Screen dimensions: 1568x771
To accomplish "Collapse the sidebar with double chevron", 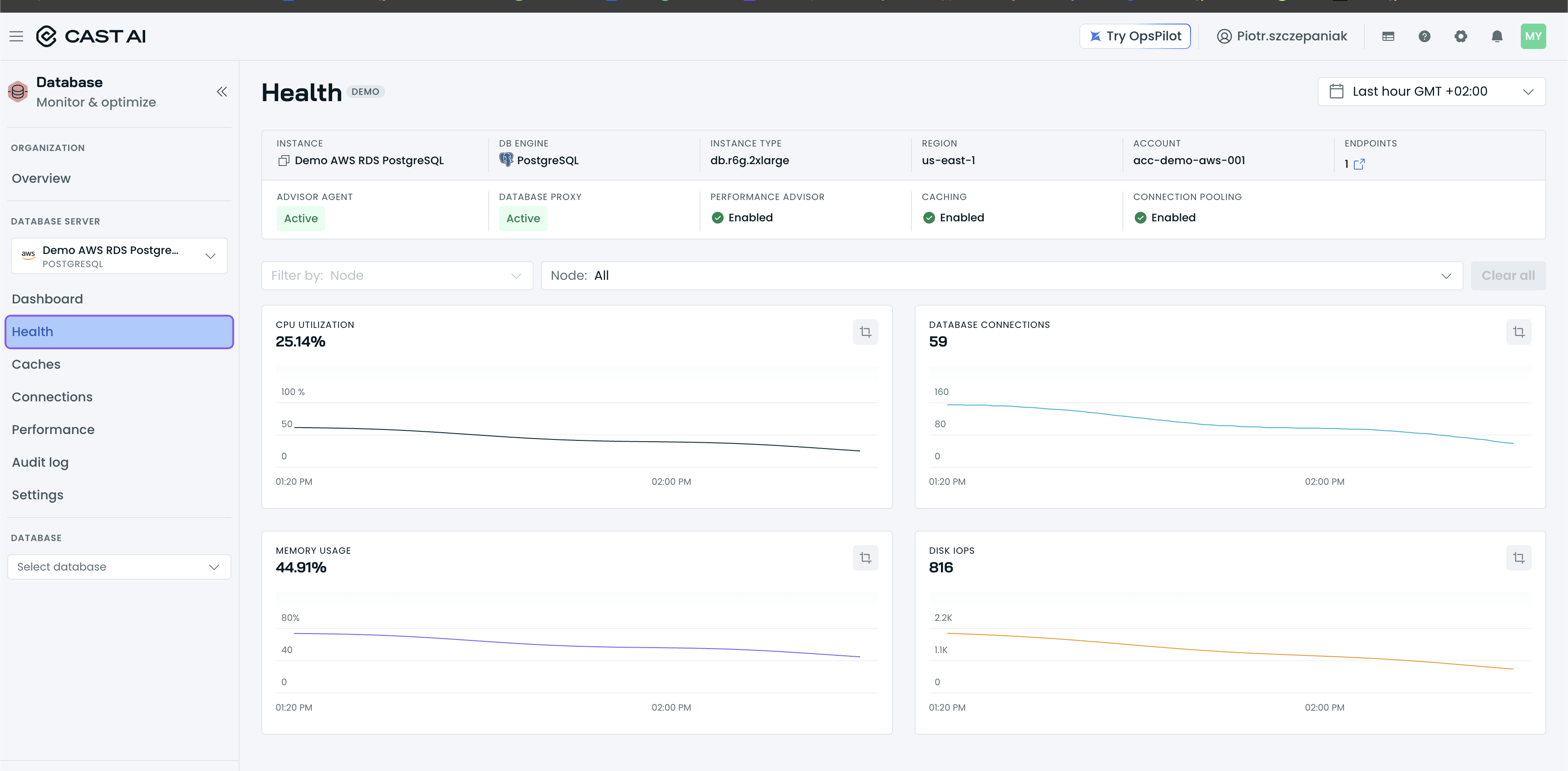I will click(x=222, y=92).
